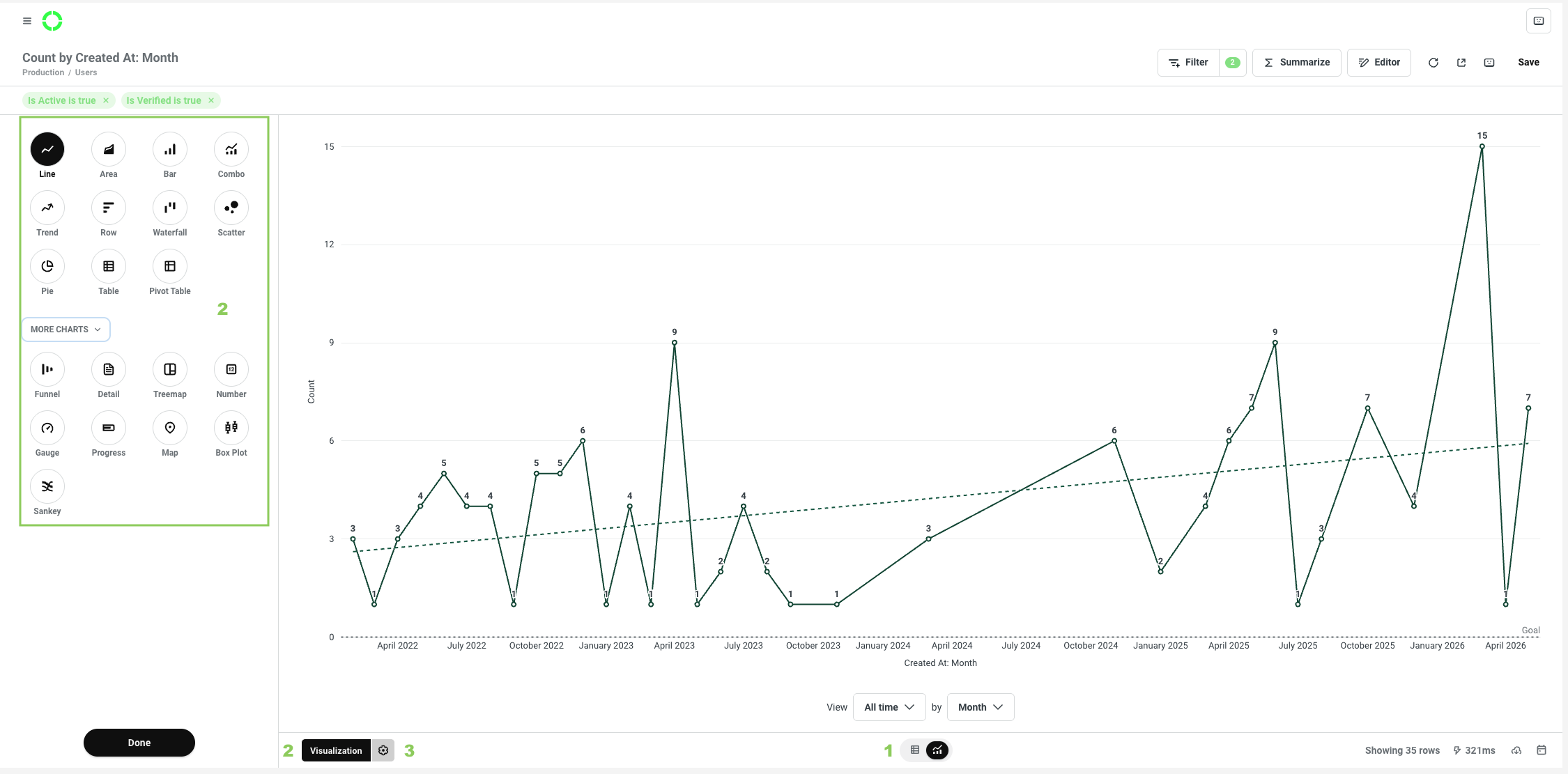Pick the Sankey chart icon
Screen dimensions: 1568x774
tap(47, 486)
